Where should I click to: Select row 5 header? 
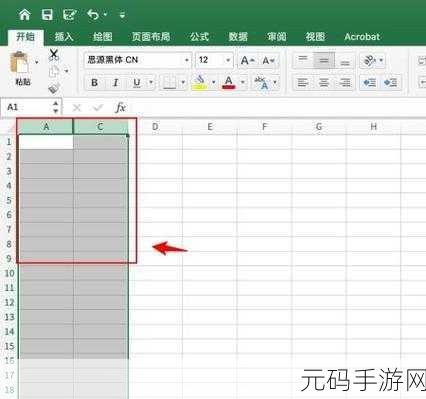pos(9,200)
